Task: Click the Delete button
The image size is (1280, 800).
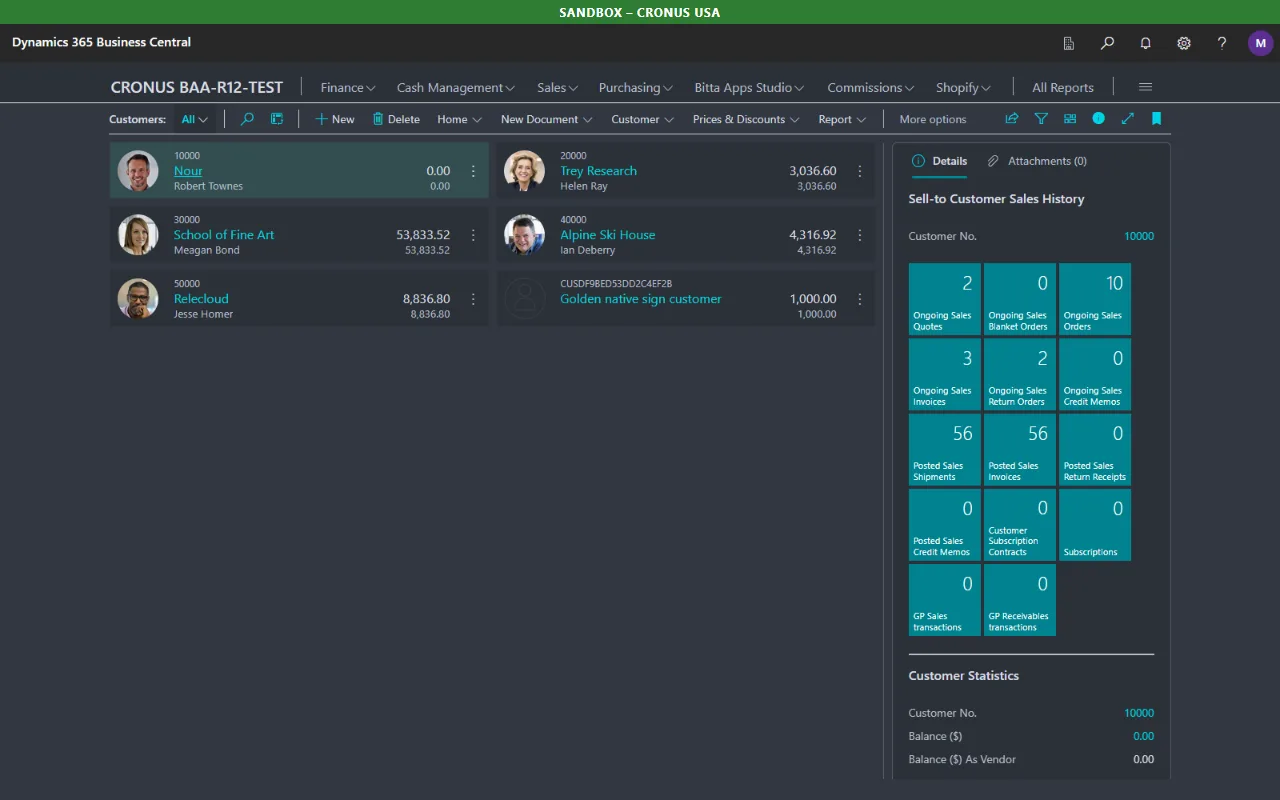Action: point(396,119)
